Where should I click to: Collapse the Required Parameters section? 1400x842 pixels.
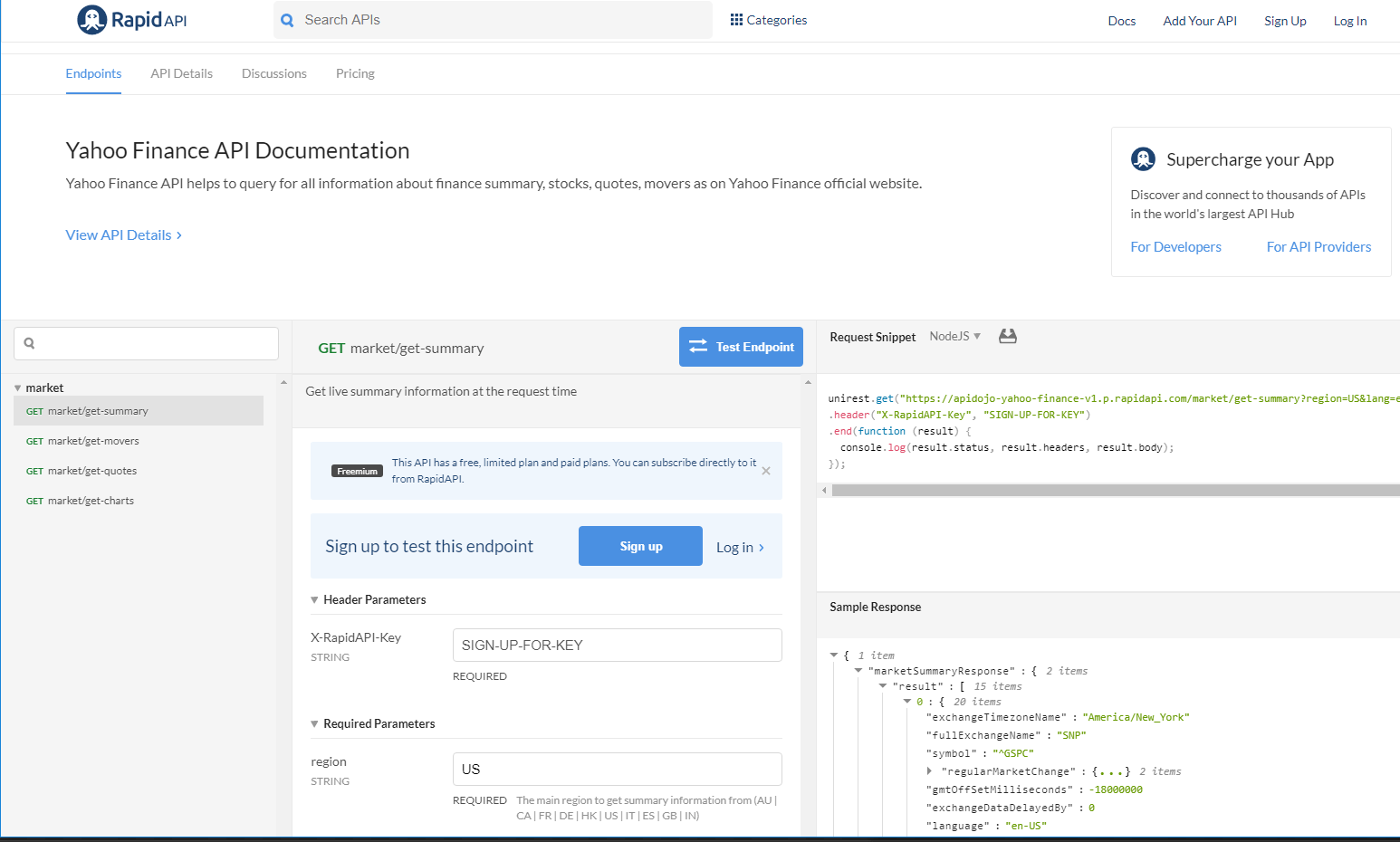tap(314, 723)
